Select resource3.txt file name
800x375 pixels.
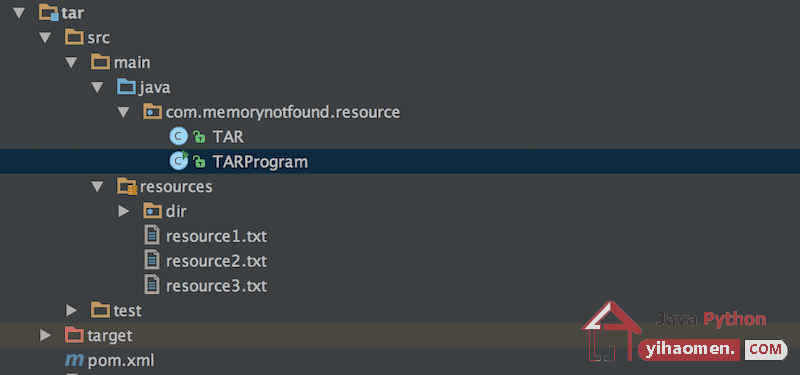216,286
